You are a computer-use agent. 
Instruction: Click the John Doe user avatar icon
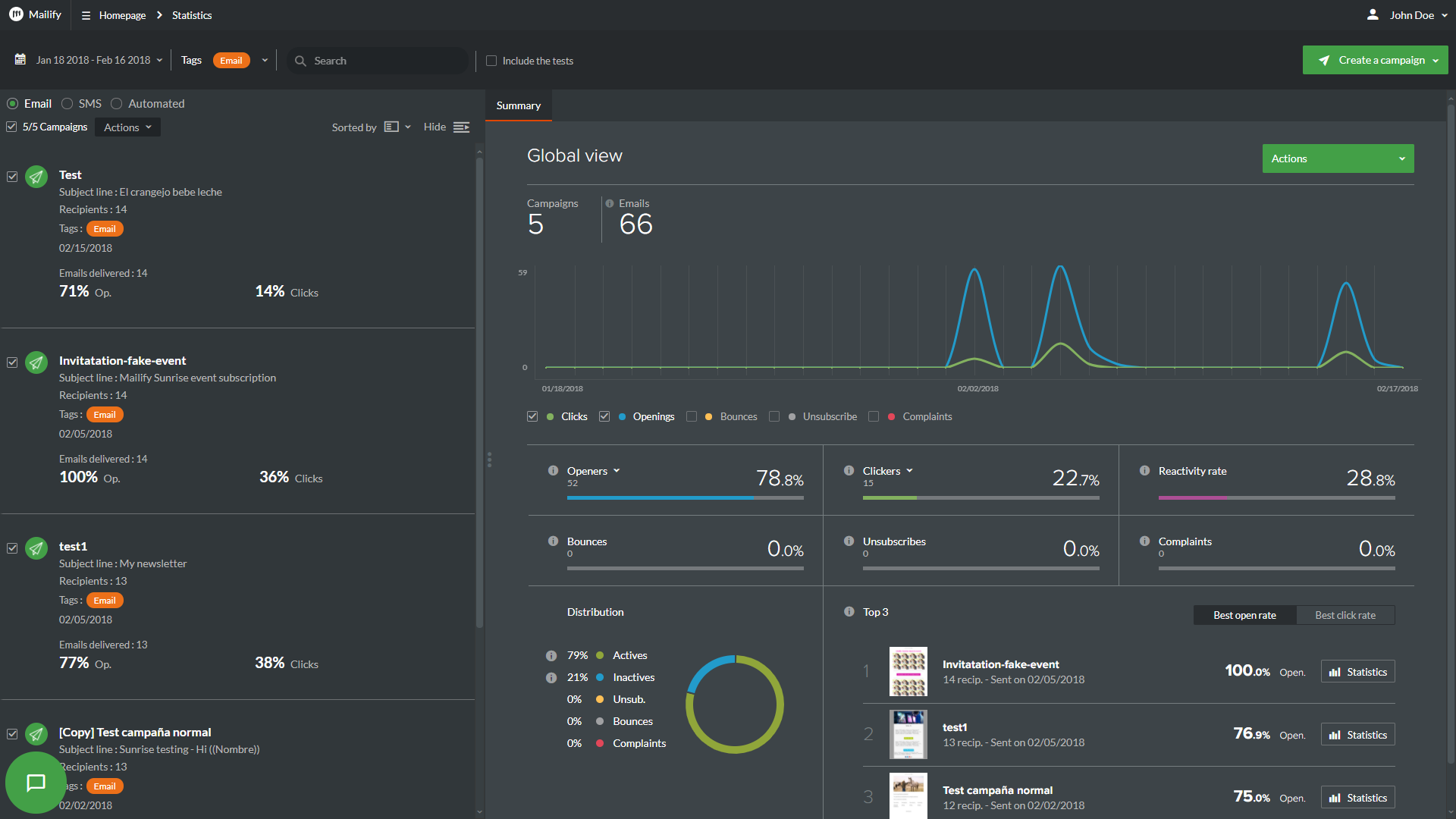click(1373, 14)
